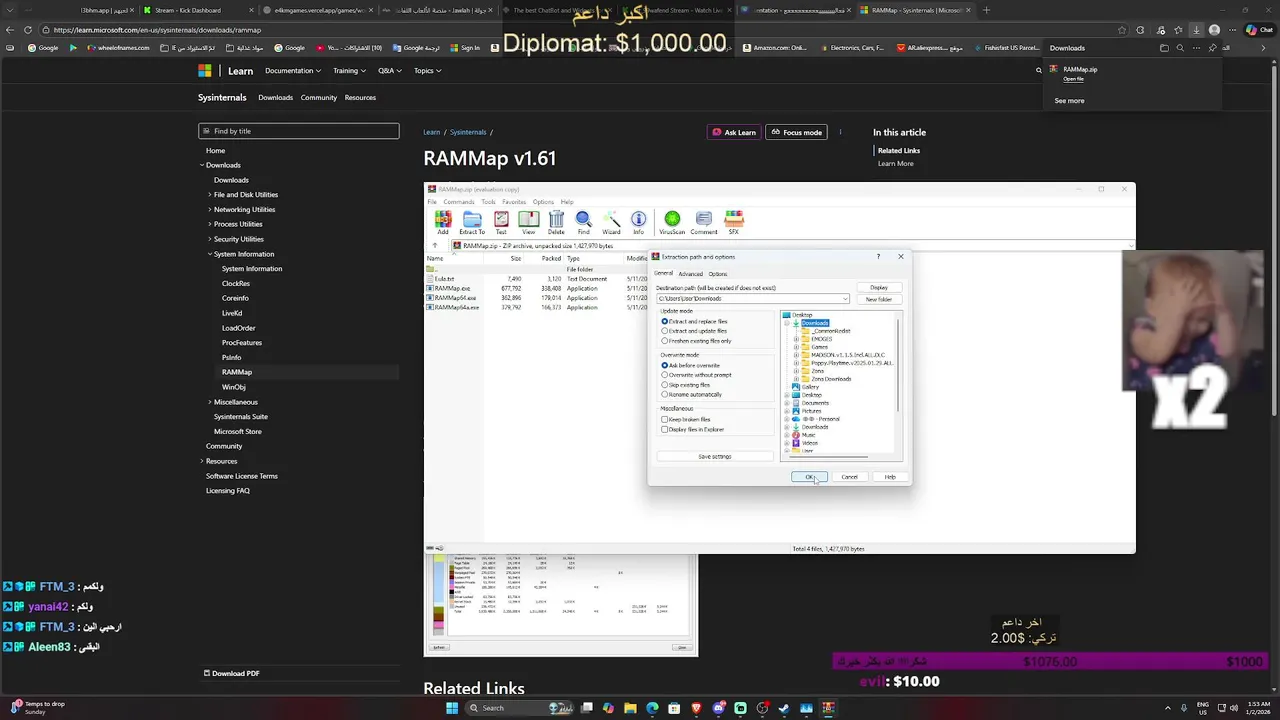Open a new browser tab with plus icon
The image size is (1280, 720).
pos(986,10)
